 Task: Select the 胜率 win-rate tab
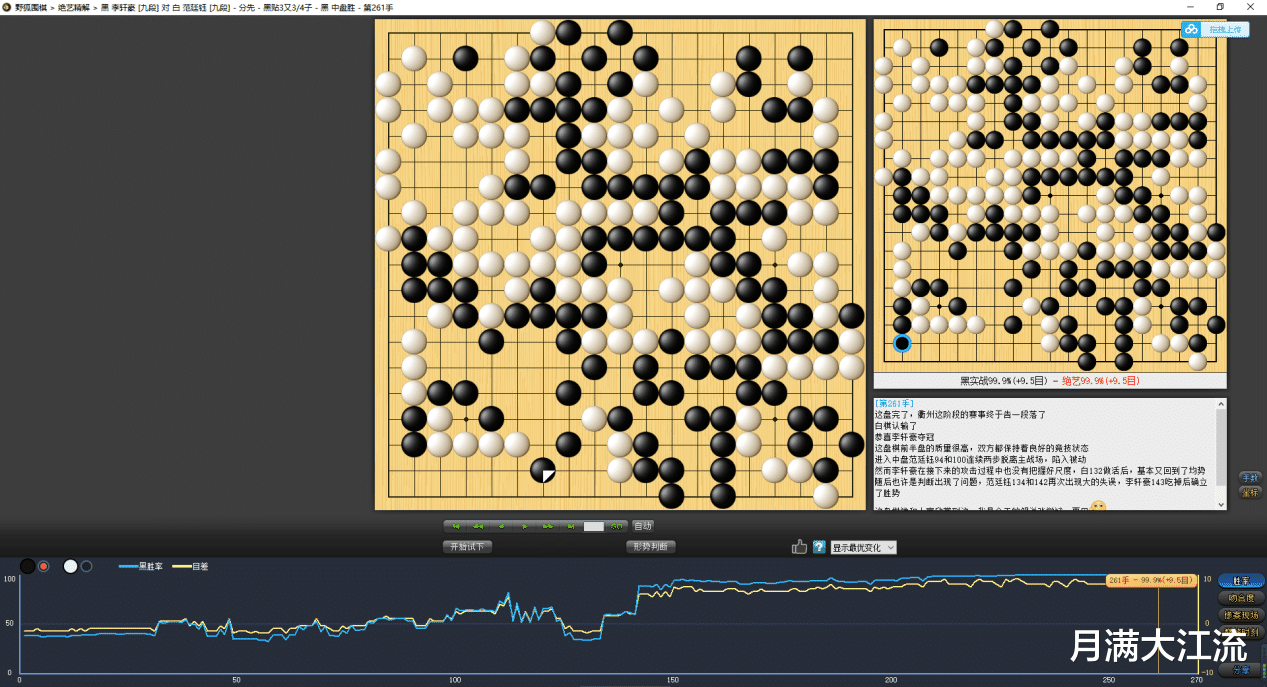pos(1241,580)
